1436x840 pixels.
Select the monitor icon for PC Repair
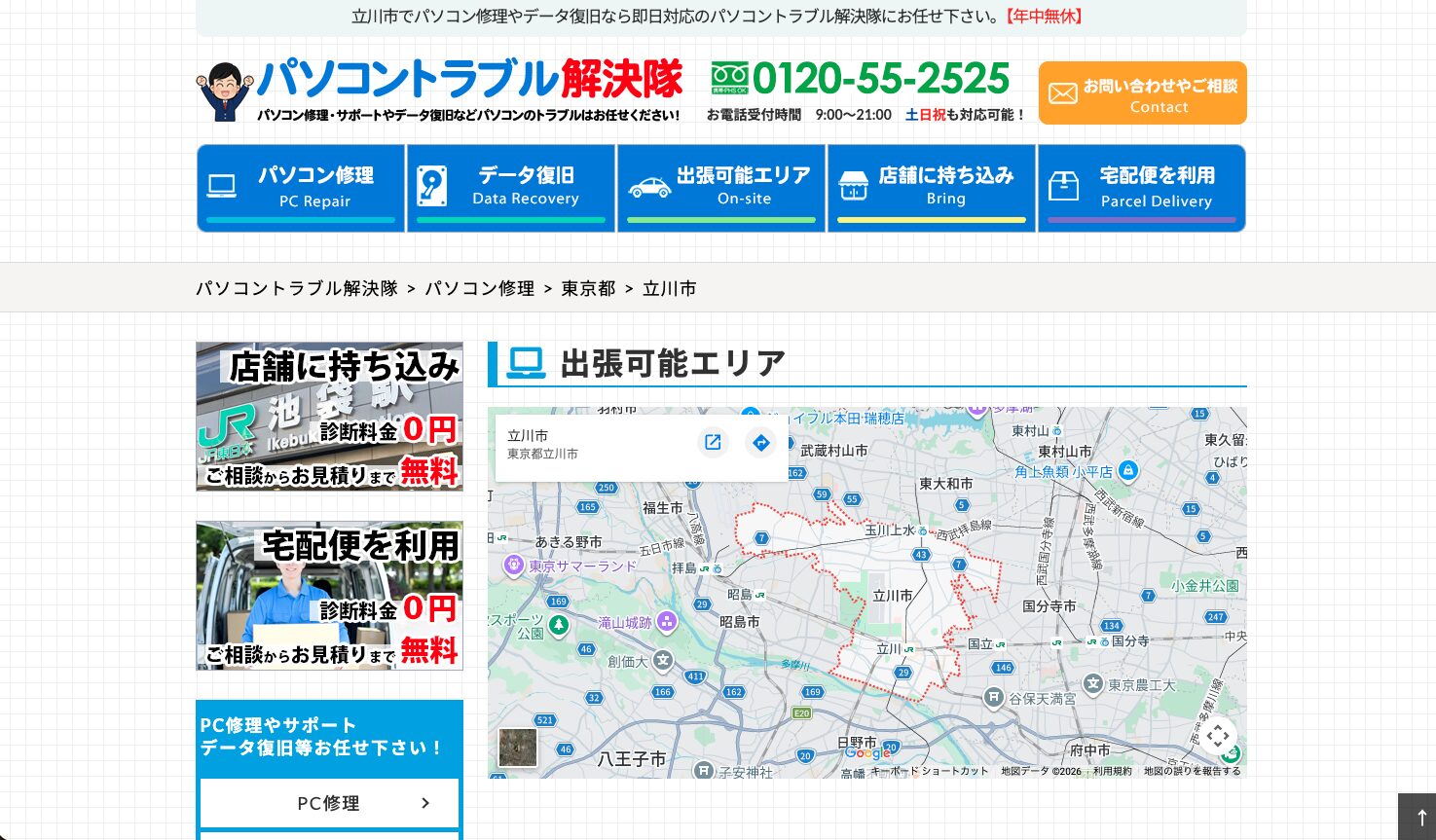tap(221, 184)
